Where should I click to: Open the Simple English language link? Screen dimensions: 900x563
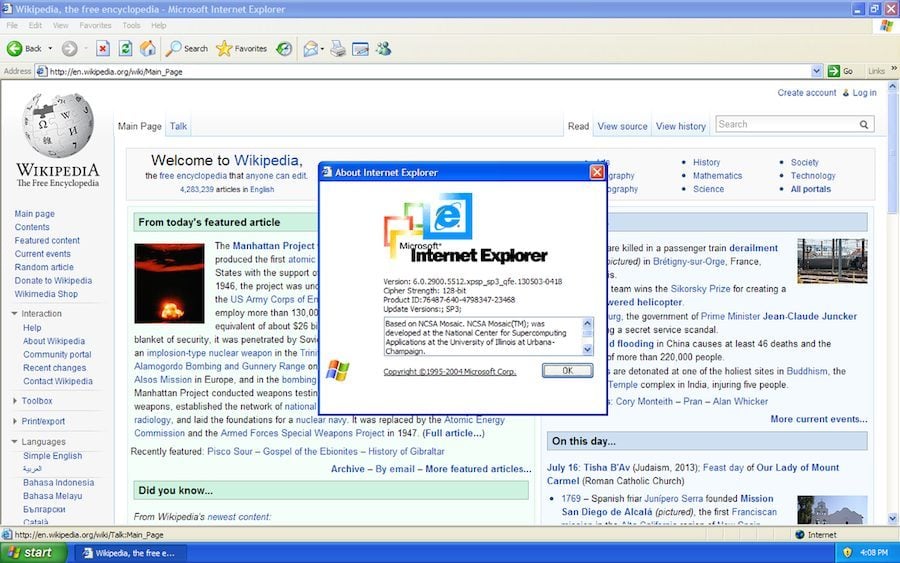52,456
